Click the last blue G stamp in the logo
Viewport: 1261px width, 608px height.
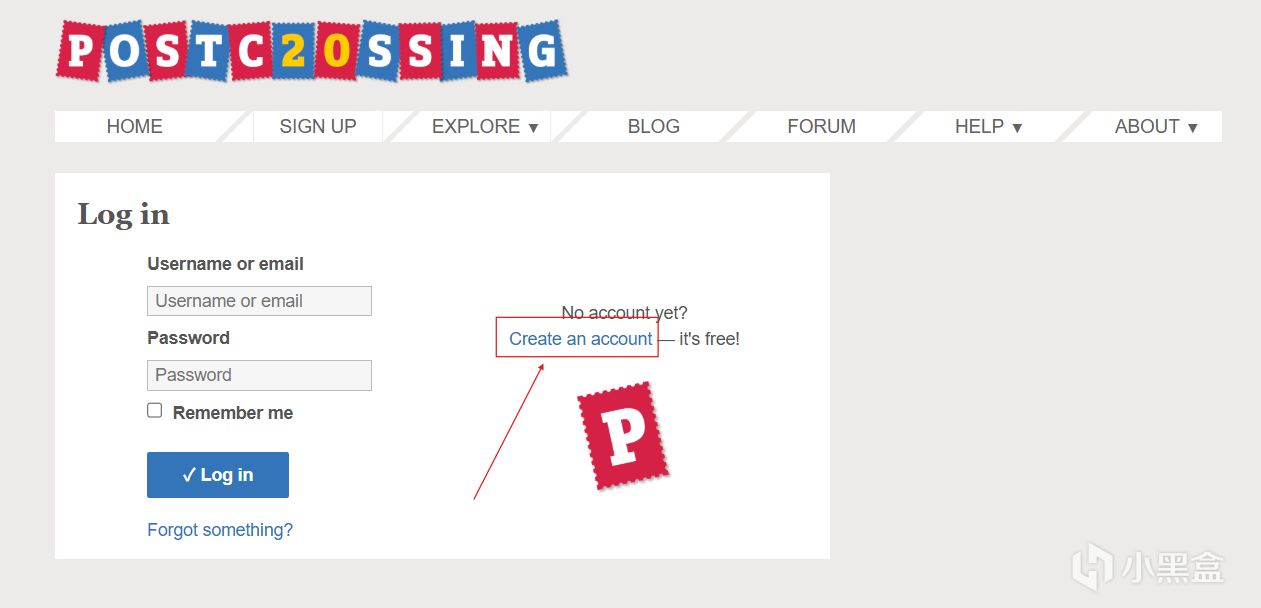tap(543, 50)
